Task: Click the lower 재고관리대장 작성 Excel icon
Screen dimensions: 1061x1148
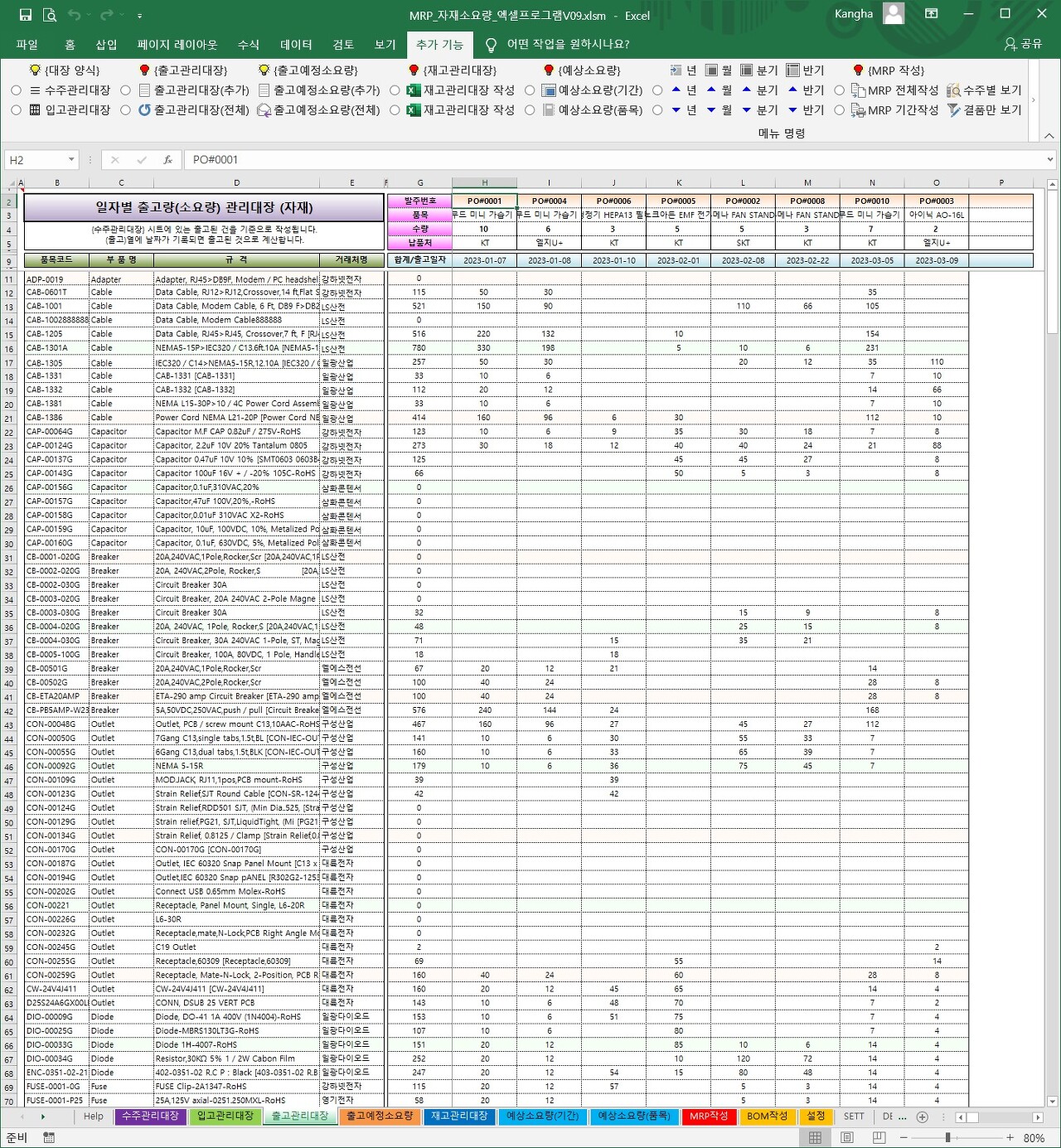Action: 414,109
